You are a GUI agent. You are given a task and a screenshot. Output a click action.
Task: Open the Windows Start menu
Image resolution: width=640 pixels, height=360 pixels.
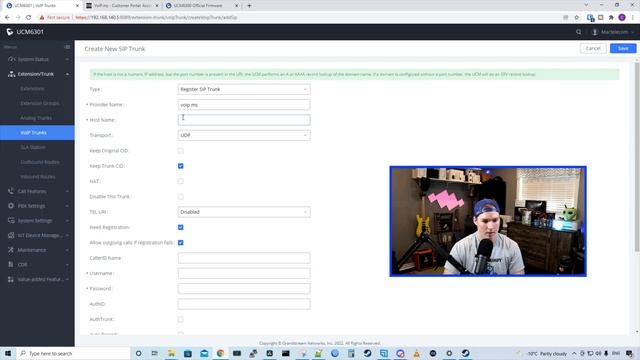(8, 353)
